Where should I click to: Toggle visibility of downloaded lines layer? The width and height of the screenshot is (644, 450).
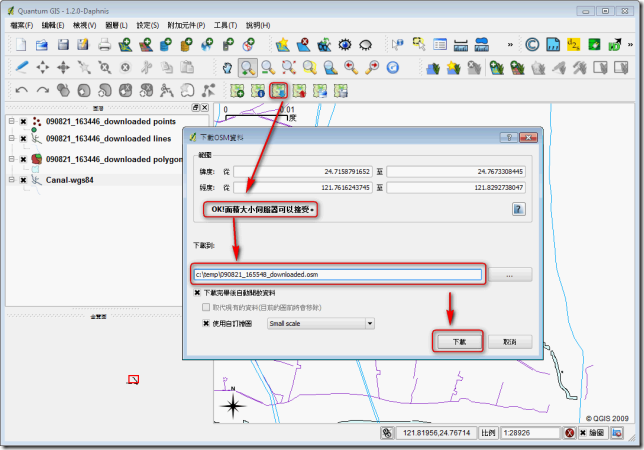[23, 139]
